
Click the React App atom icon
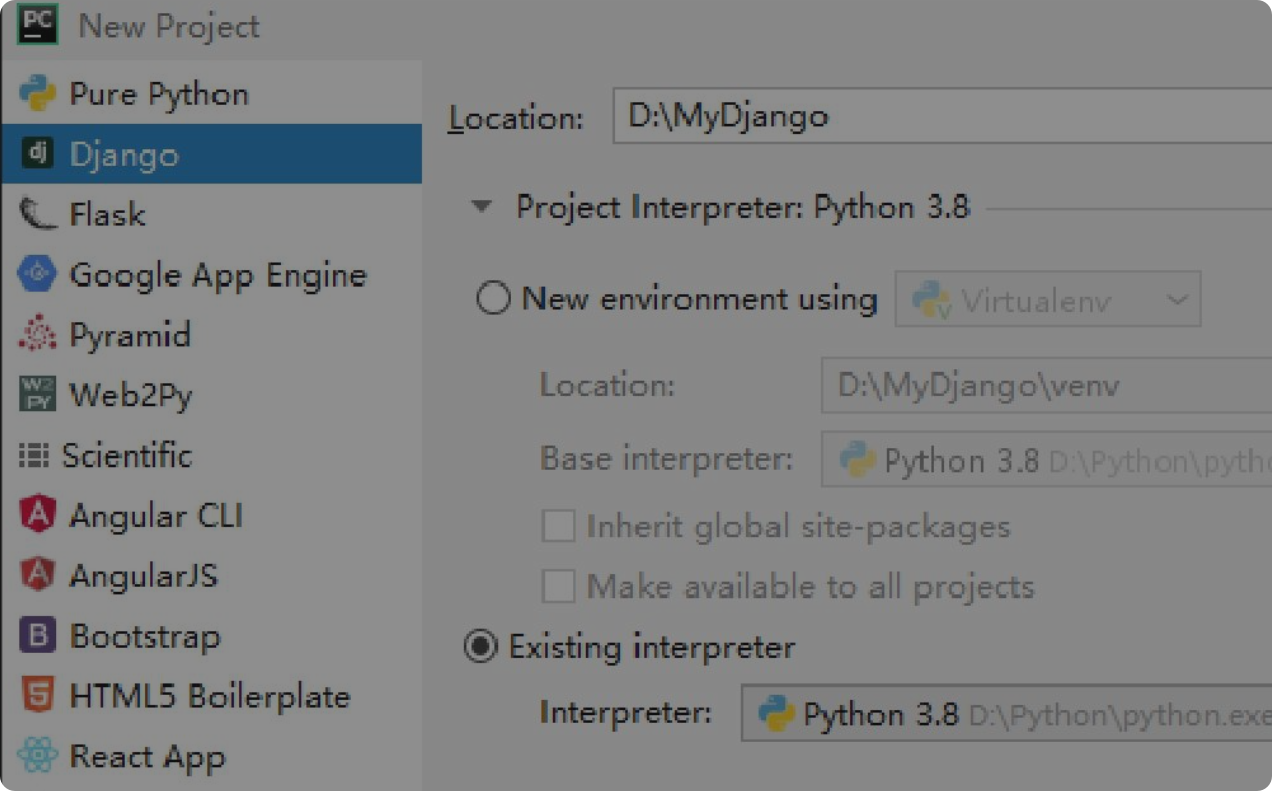(37, 756)
